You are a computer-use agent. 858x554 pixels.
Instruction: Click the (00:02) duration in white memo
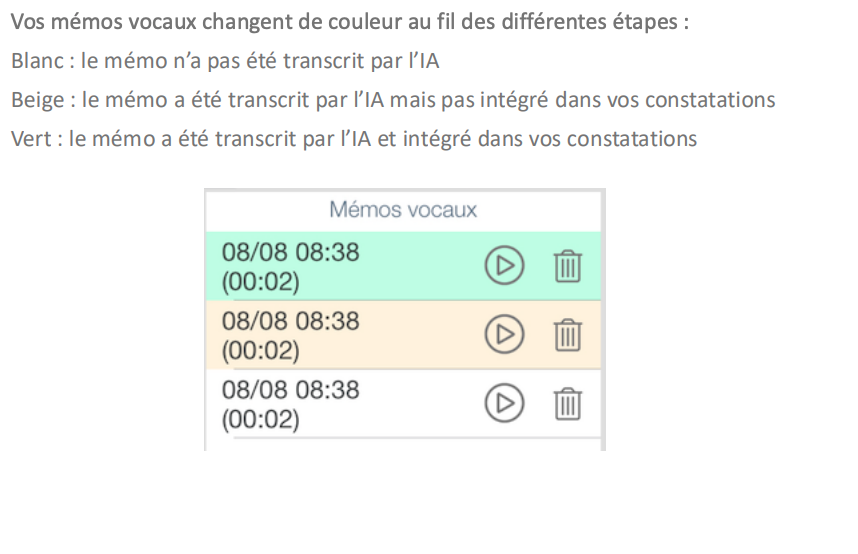click(260, 419)
